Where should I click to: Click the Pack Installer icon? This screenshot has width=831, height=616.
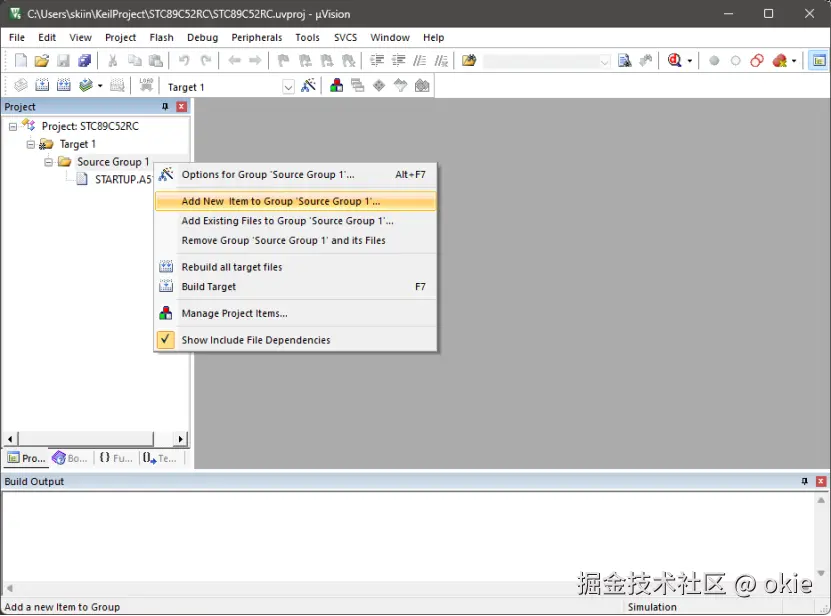click(x=422, y=85)
